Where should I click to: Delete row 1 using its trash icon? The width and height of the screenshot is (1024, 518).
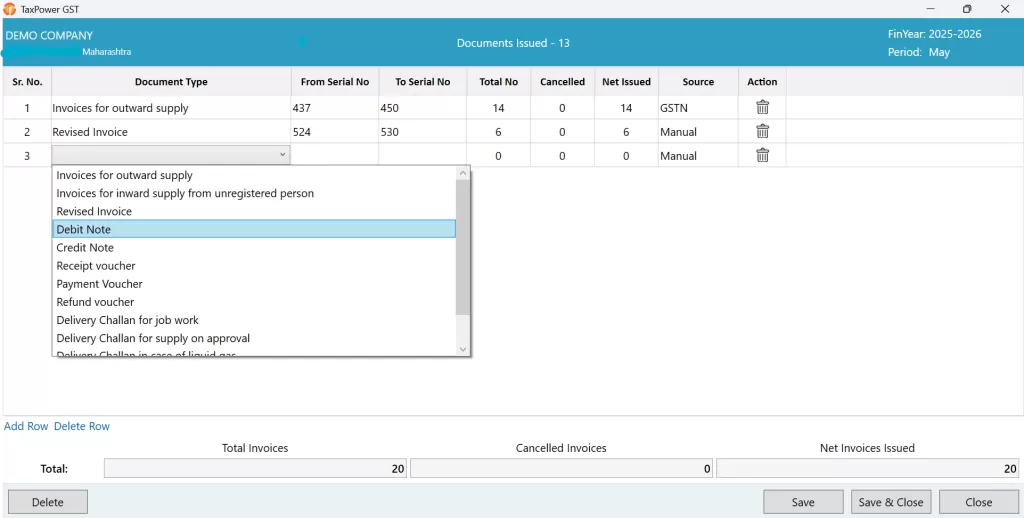click(762, 107)
